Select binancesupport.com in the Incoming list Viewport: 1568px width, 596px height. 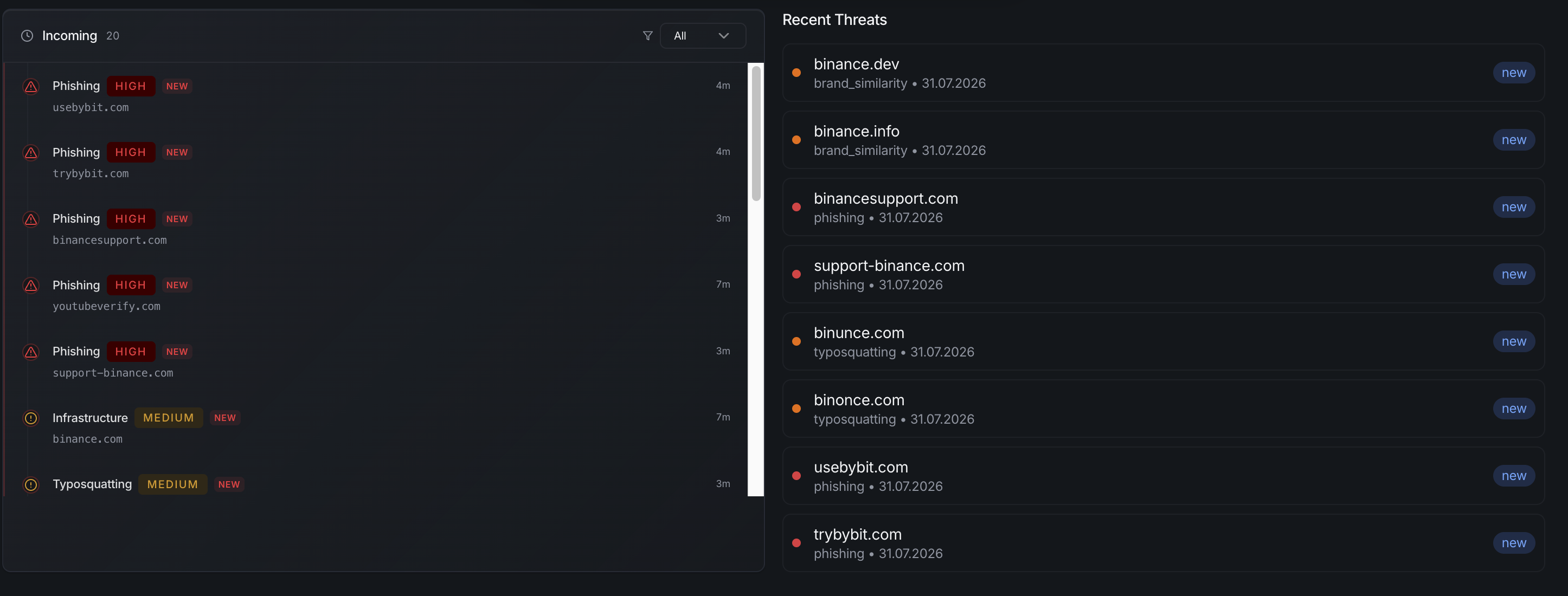[x=110, y=240]
